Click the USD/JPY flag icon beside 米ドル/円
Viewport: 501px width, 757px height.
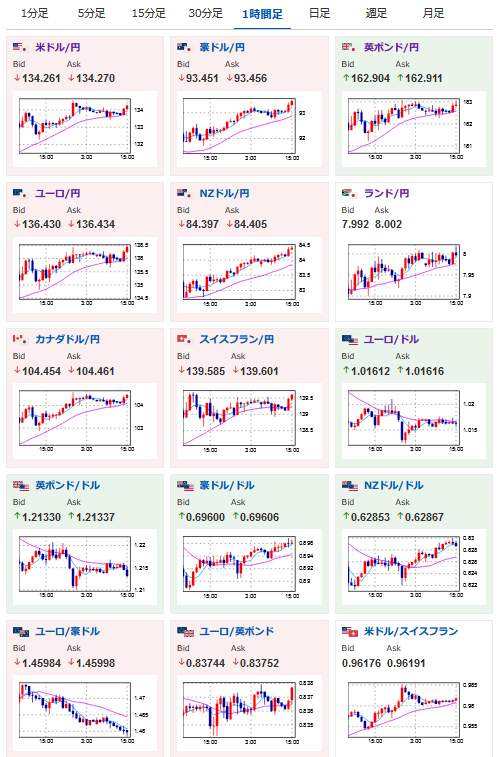(x=20, y=47)
